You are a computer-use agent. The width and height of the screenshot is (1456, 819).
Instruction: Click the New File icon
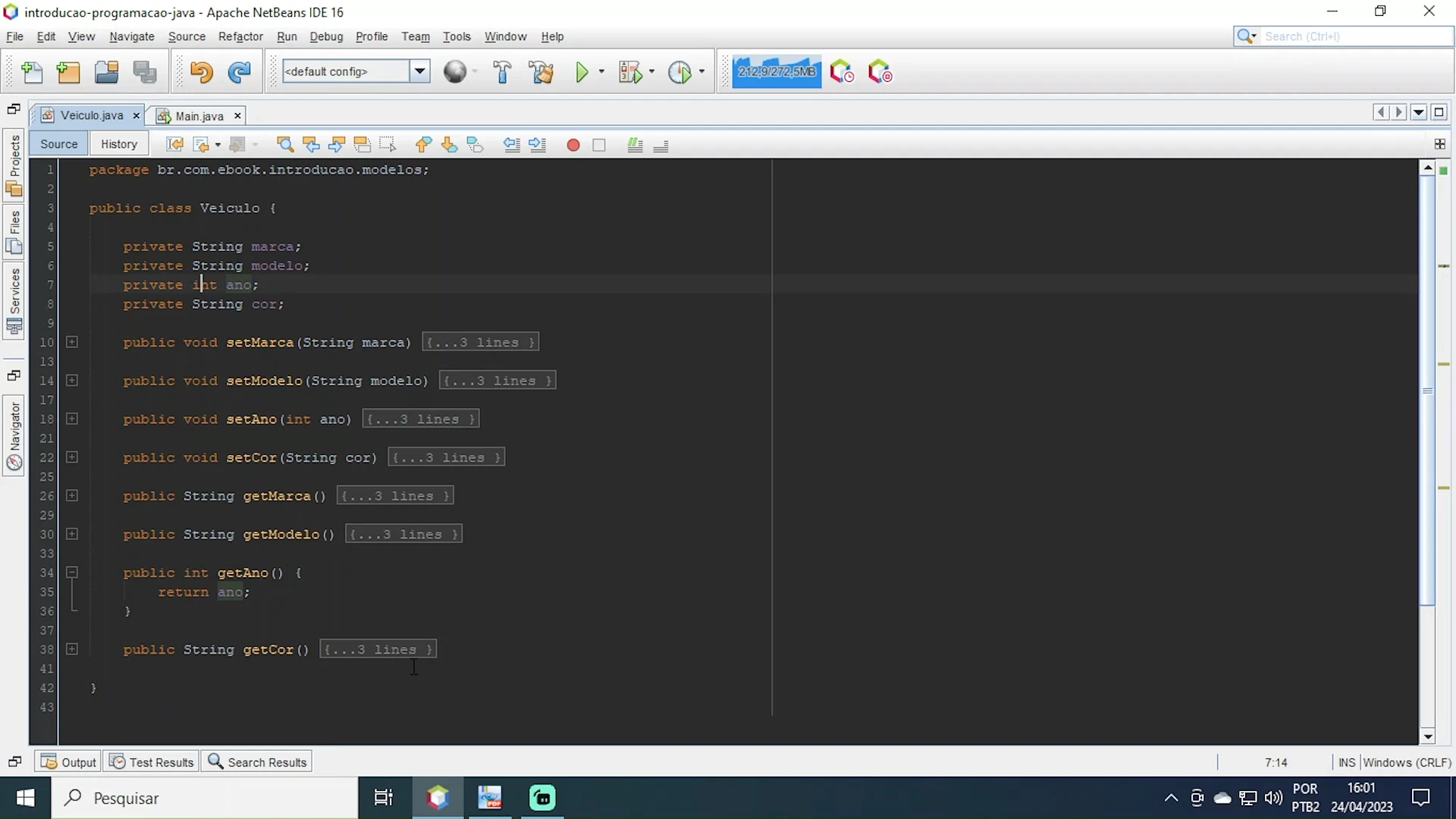point(33,72)
